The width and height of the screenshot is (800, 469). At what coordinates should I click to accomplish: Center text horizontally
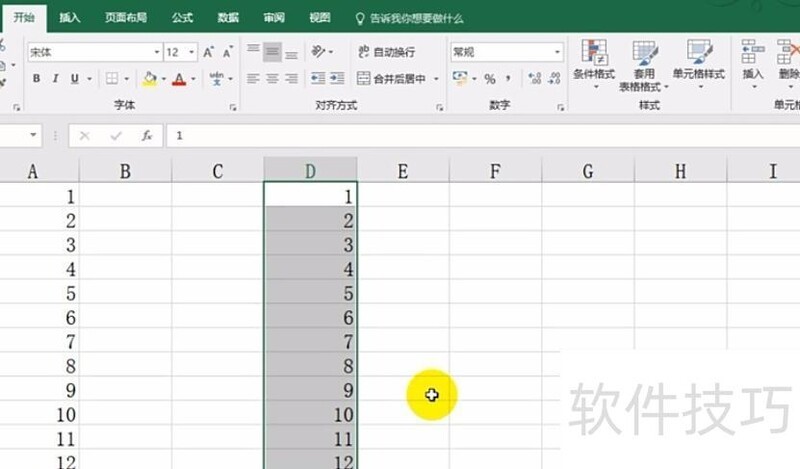click(272, 79)
